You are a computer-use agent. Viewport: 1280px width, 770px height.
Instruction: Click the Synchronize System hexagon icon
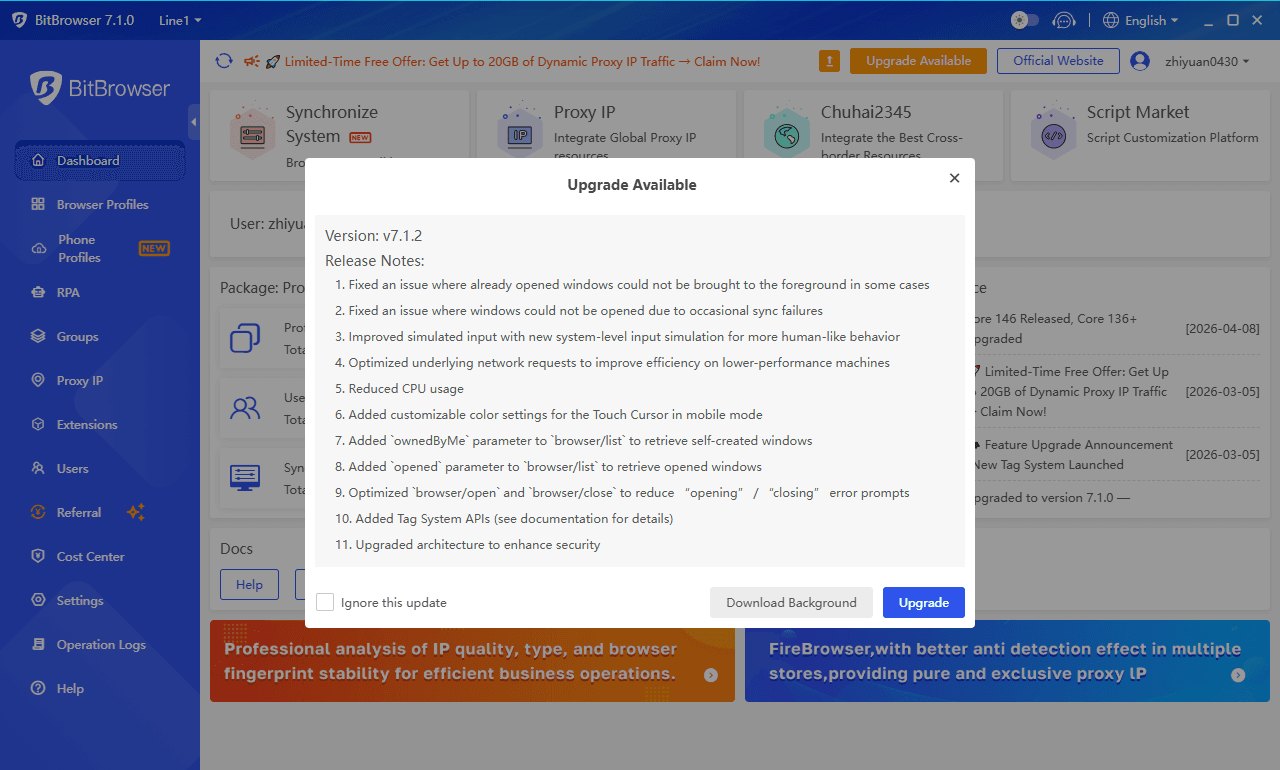[252, 134]
